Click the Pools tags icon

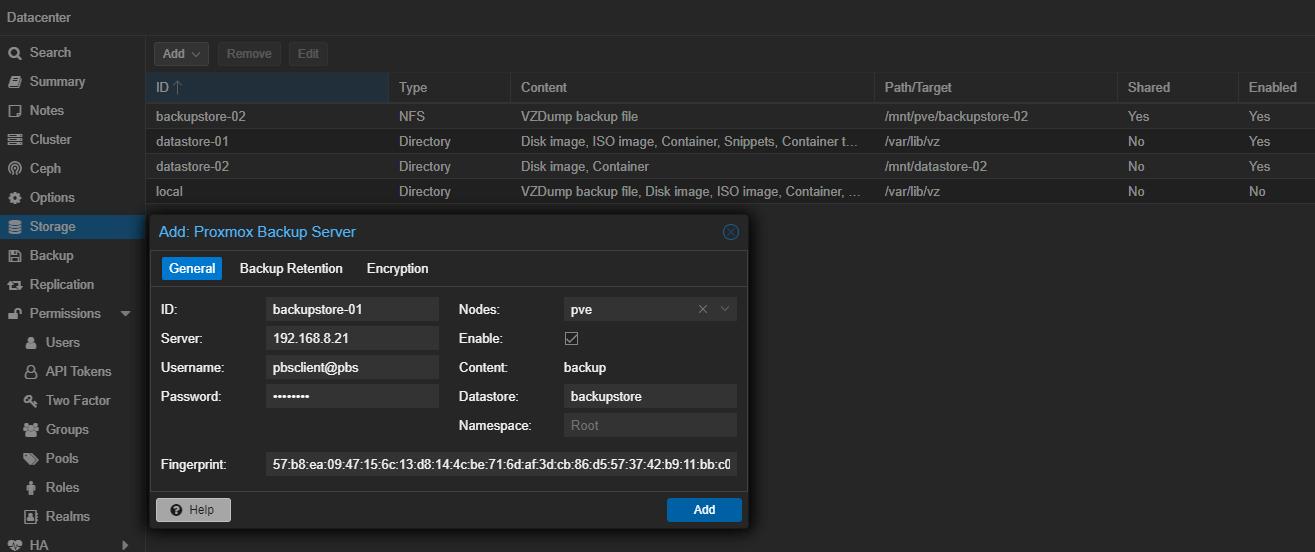coord(29,459)
